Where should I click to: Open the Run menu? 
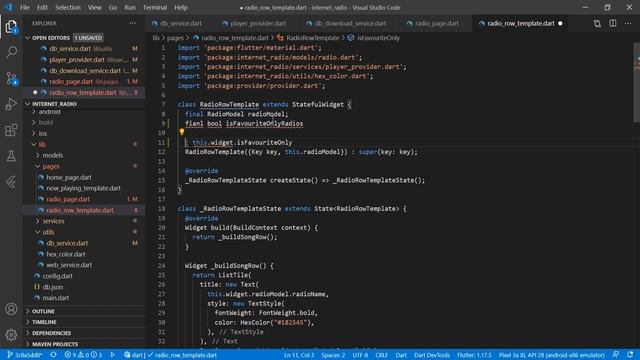click(x=130, y=7)
